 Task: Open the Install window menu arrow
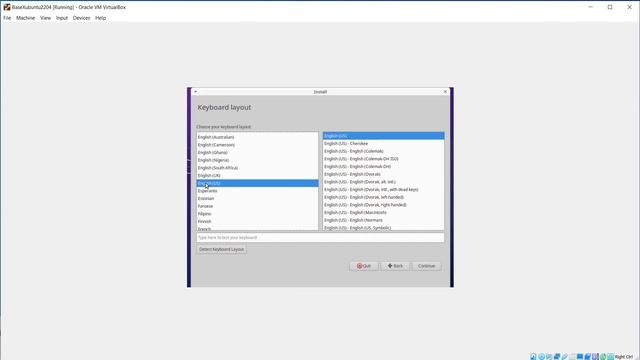pos(196,92)
